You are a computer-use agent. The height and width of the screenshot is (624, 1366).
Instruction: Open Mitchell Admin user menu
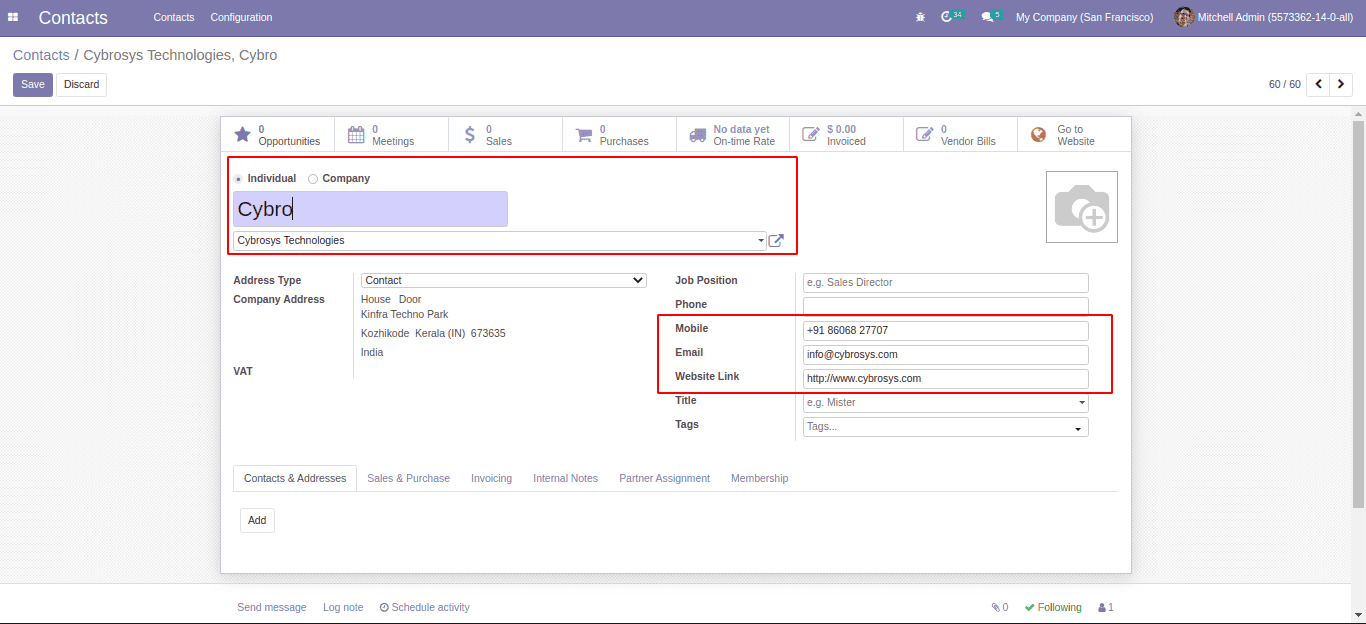tap(1263, 17)
